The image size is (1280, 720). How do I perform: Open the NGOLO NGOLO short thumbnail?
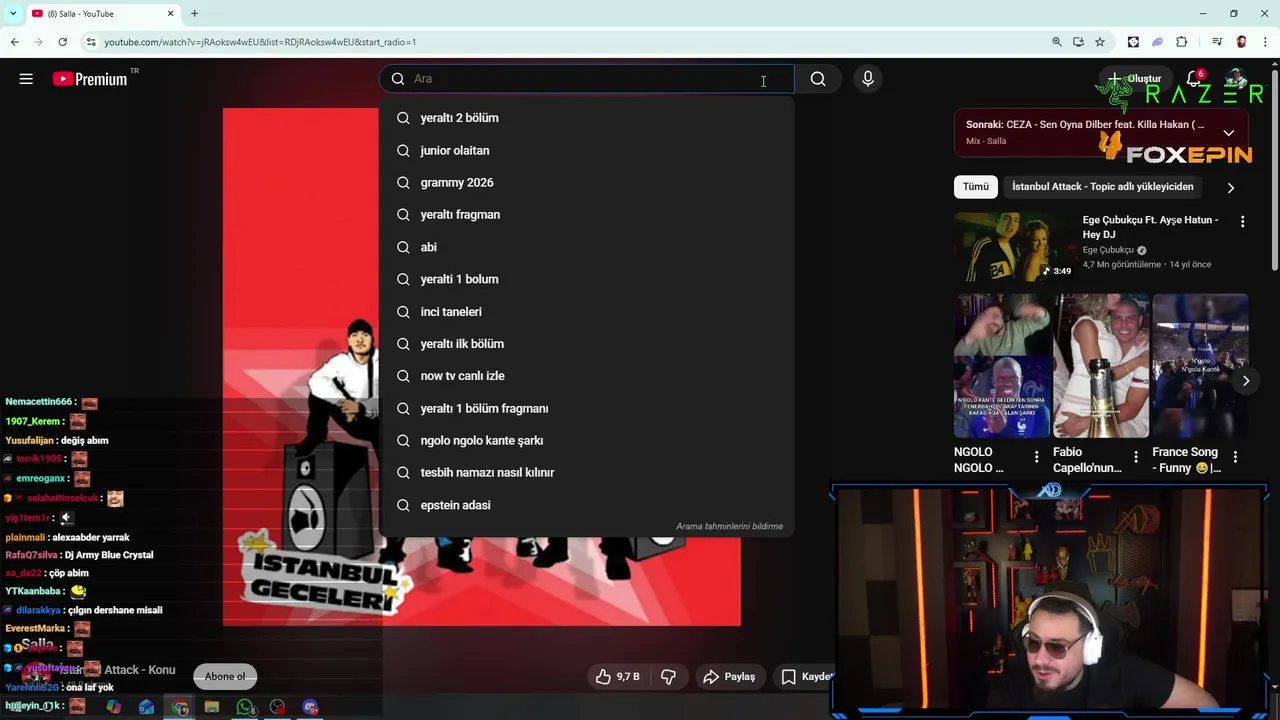coord(1002,366)
